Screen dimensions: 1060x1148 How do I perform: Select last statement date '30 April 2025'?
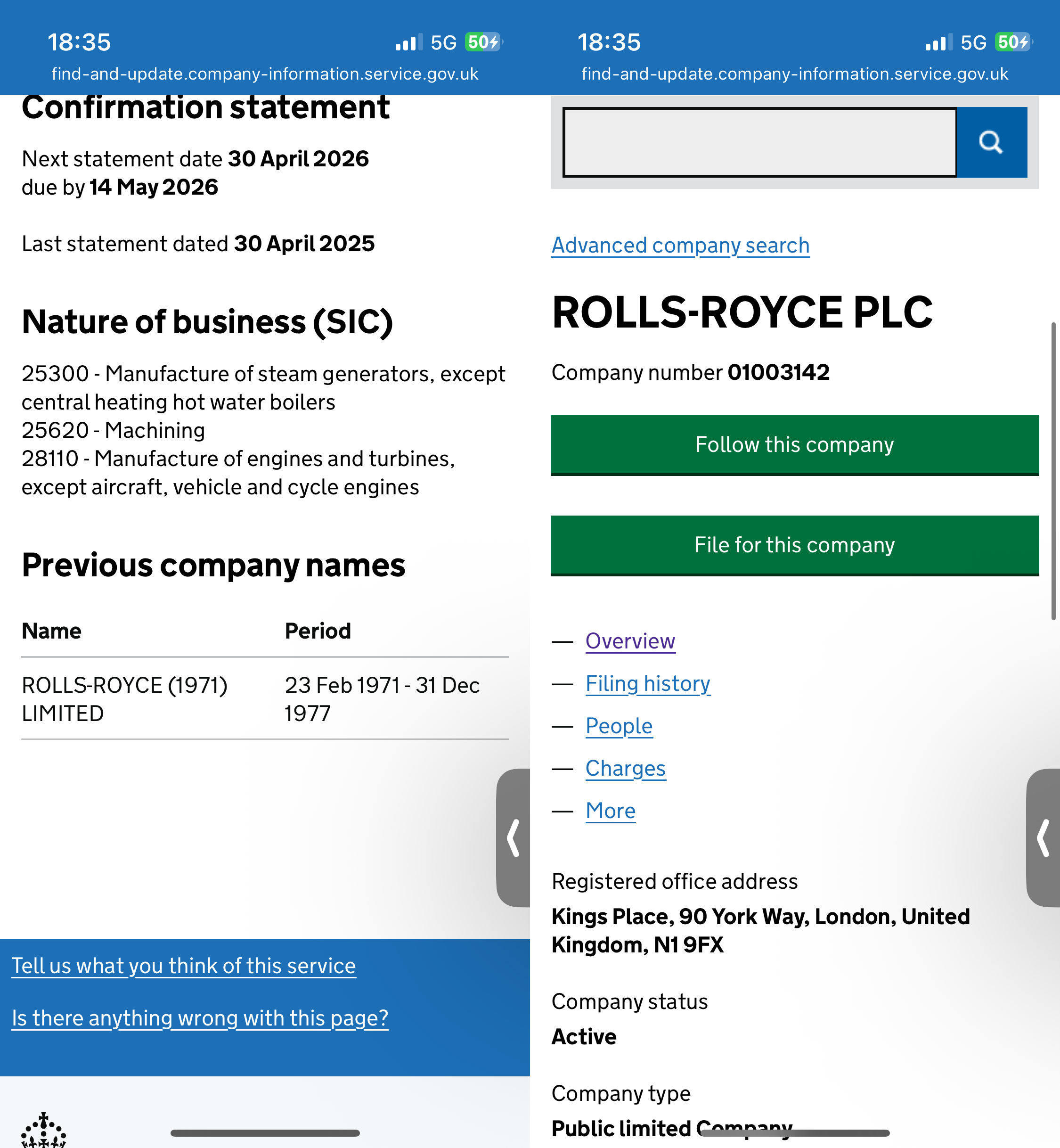pyautogui.click(x=304, y=244)
